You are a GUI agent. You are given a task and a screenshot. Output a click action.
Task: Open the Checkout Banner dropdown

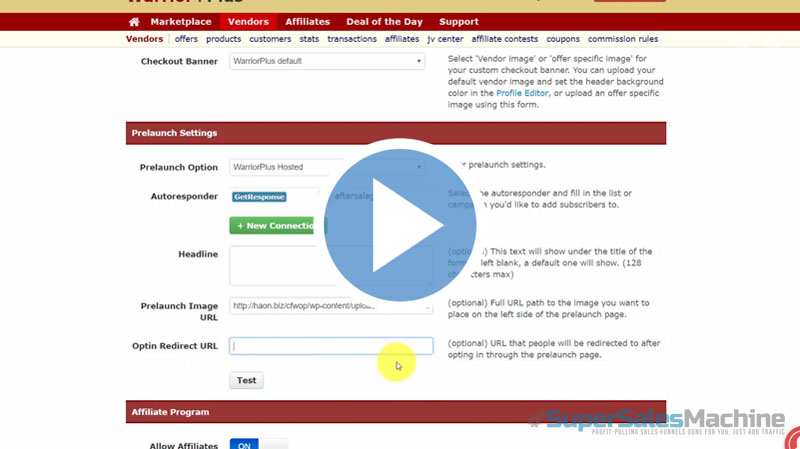(x=327, y=61)
